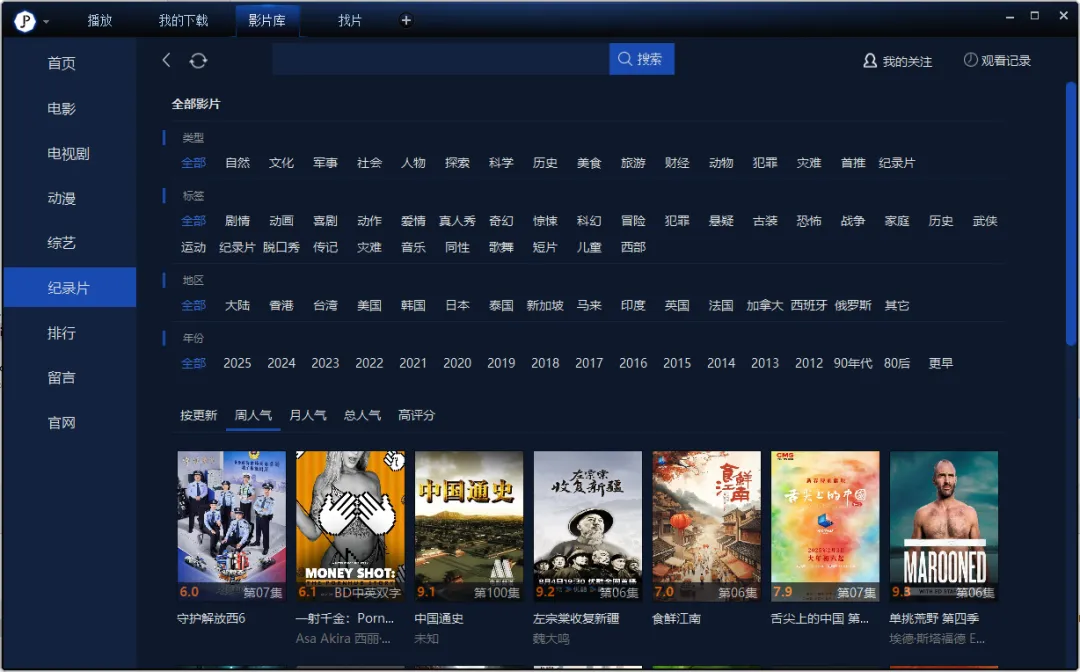Filter region by 其它
Image resolution: width=1080 pixels, height=672 pixels.
tap(897, 306)
